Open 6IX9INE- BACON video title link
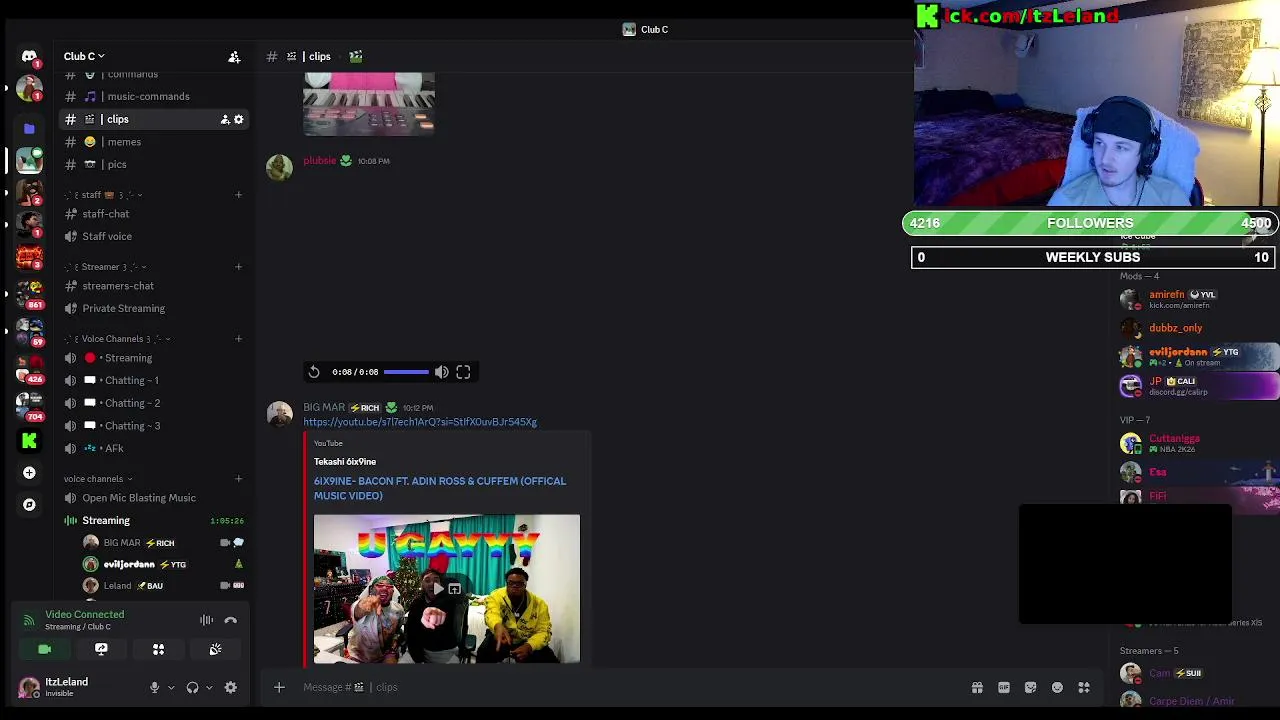1280x720 pixels. [440, 488]
